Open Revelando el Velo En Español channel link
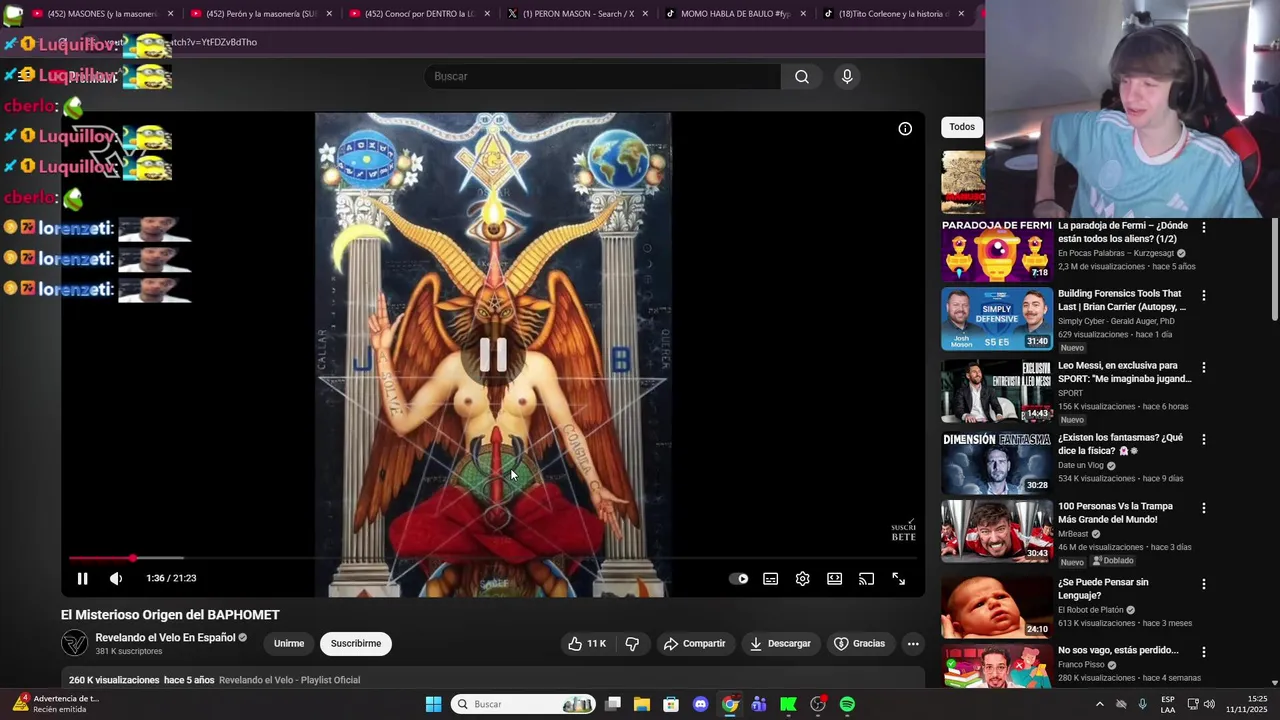This screenshot has width=1280, height=720. [x=165, y=637]
